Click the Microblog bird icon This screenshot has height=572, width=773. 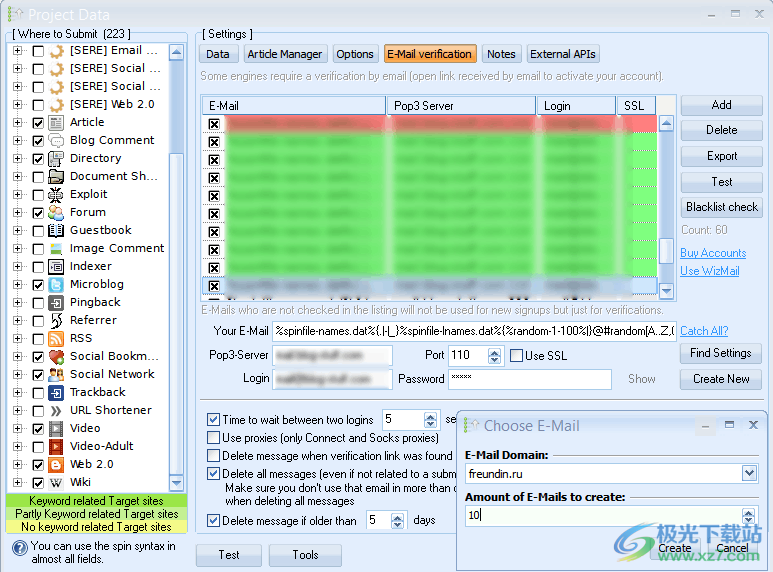(56, 285)
